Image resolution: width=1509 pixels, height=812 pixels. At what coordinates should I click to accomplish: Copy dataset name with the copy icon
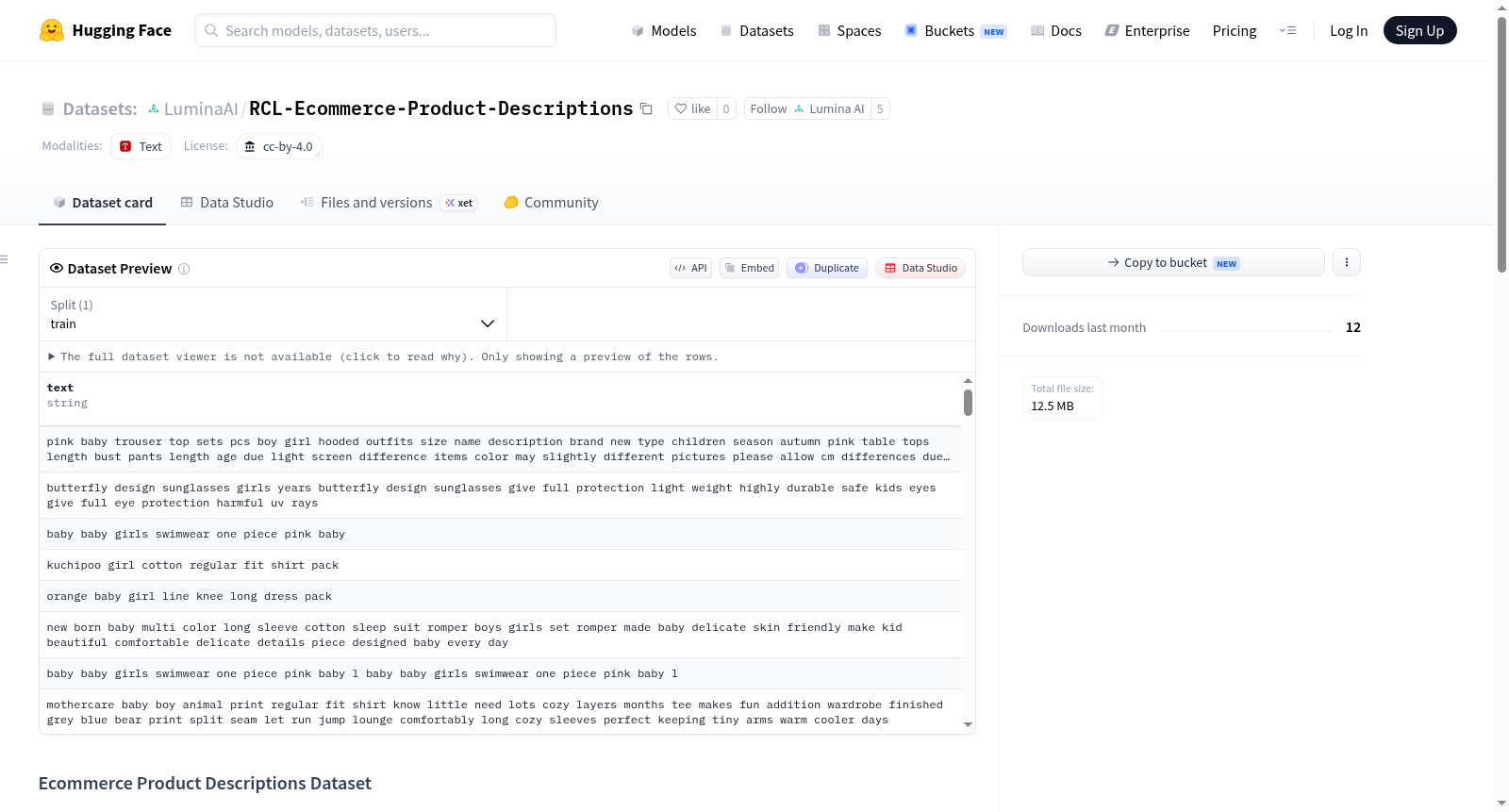tap(646, 108)
